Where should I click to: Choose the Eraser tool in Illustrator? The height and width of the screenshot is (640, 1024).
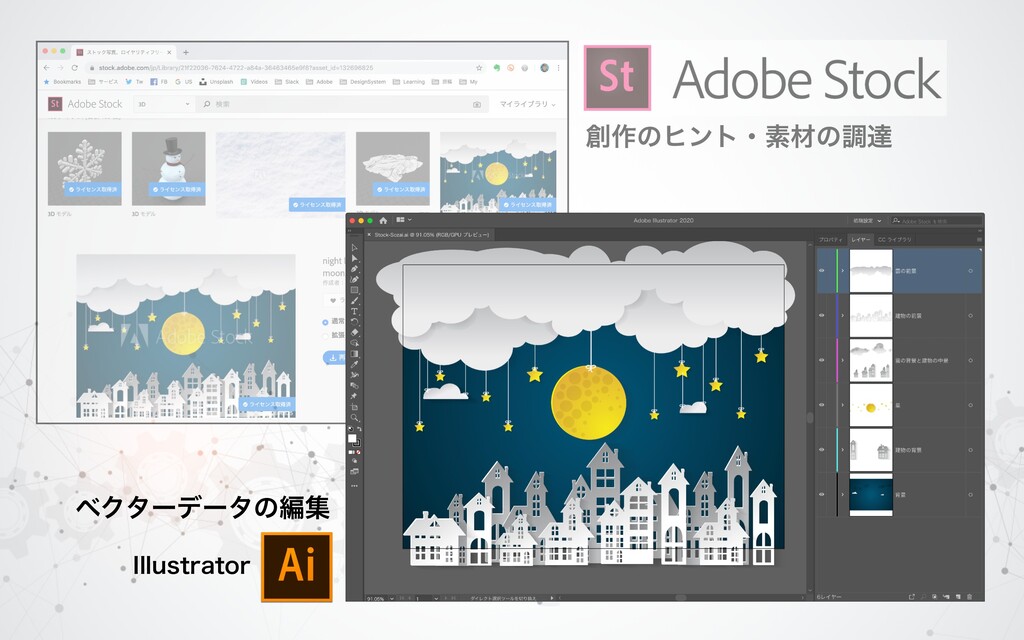(355, 332)
